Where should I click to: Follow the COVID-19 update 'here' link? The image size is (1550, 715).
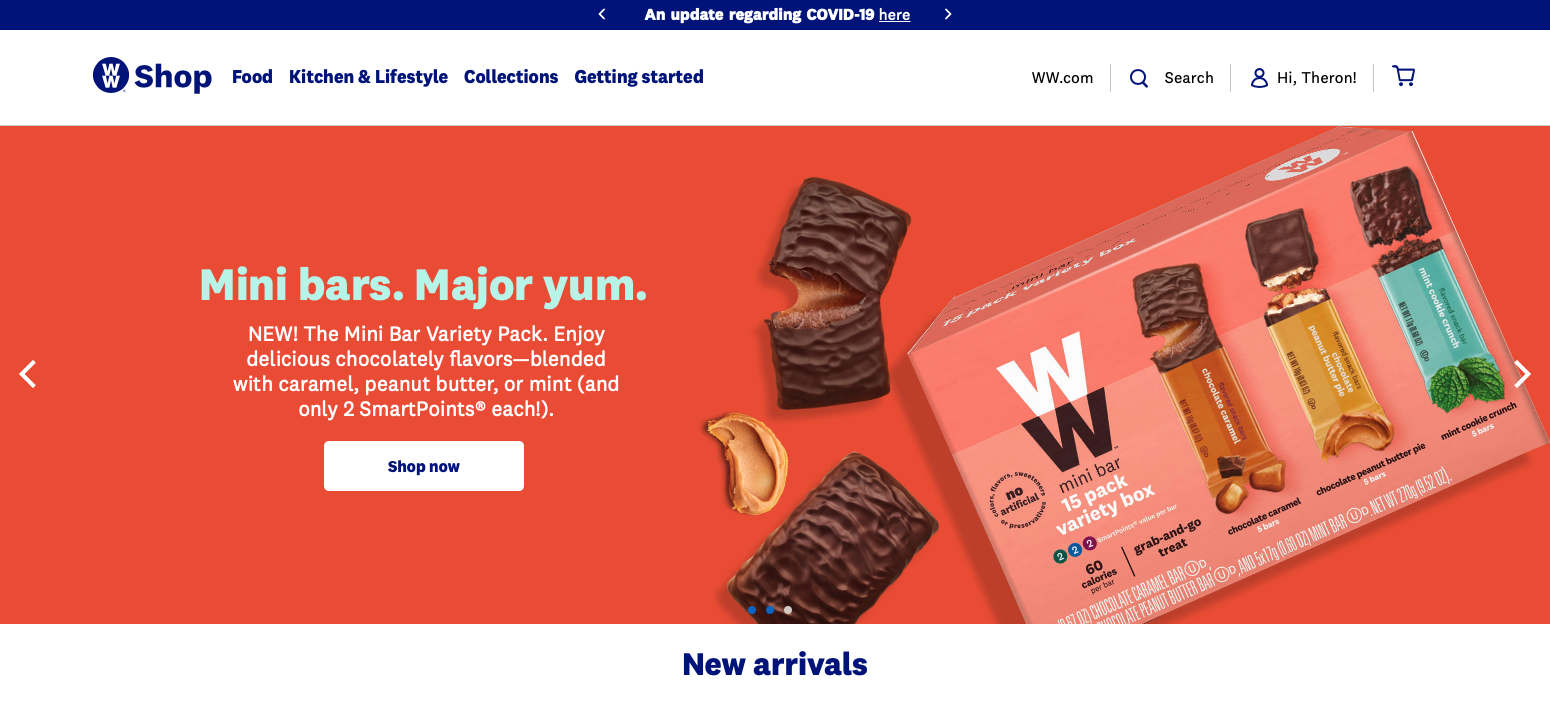[x=894, y=15]
